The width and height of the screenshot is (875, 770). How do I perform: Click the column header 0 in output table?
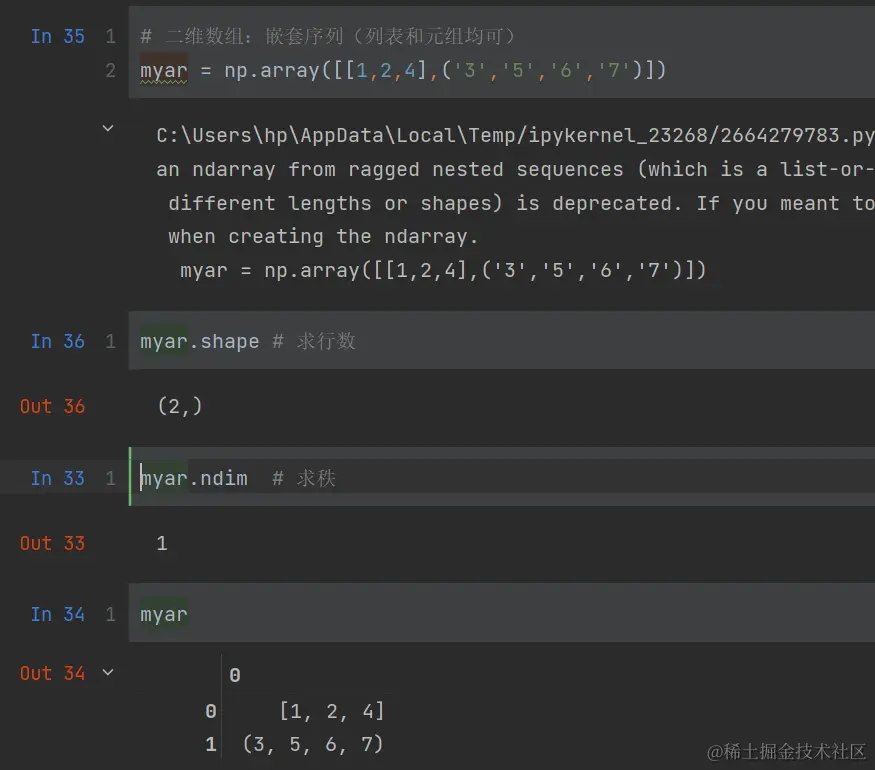[235, 676]
